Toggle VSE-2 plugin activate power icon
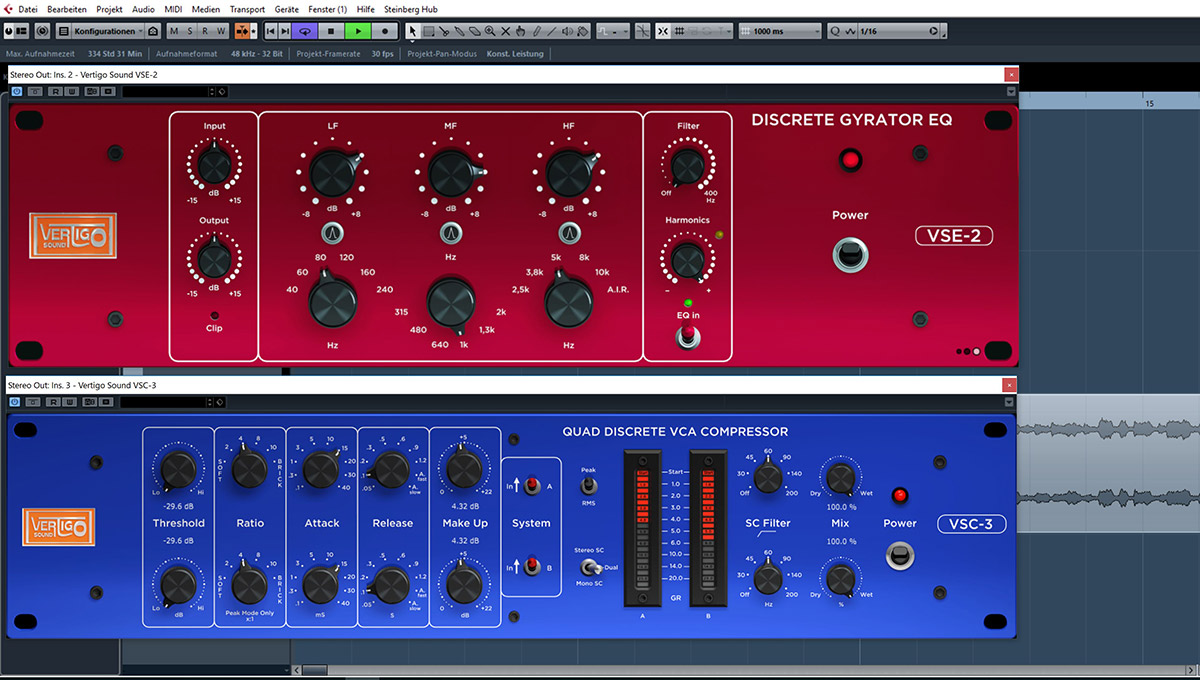Screen dimensions: 1200x680 click(17, 92)
